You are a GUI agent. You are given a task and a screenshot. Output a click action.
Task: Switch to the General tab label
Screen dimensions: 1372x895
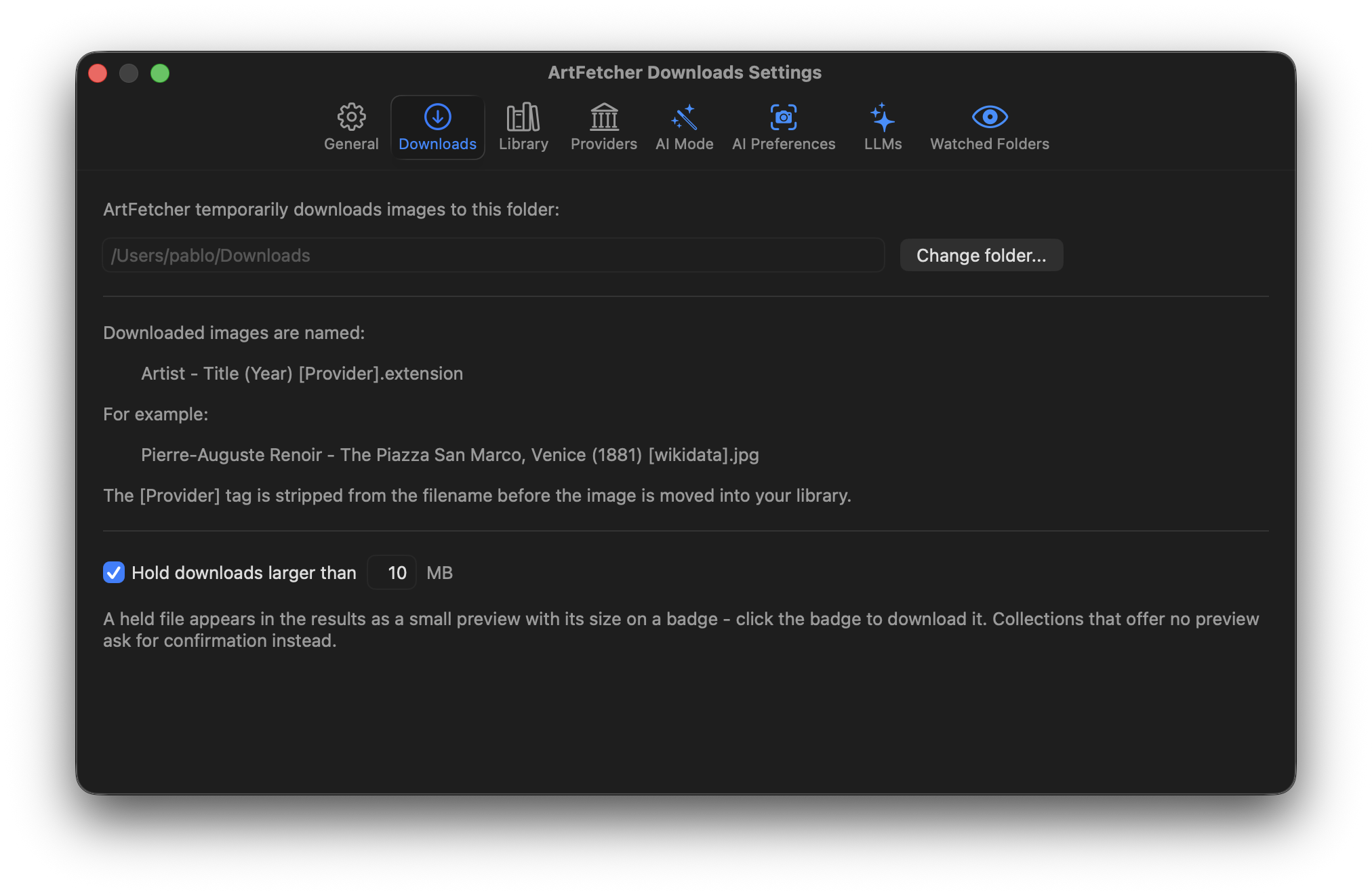[351, 144]
